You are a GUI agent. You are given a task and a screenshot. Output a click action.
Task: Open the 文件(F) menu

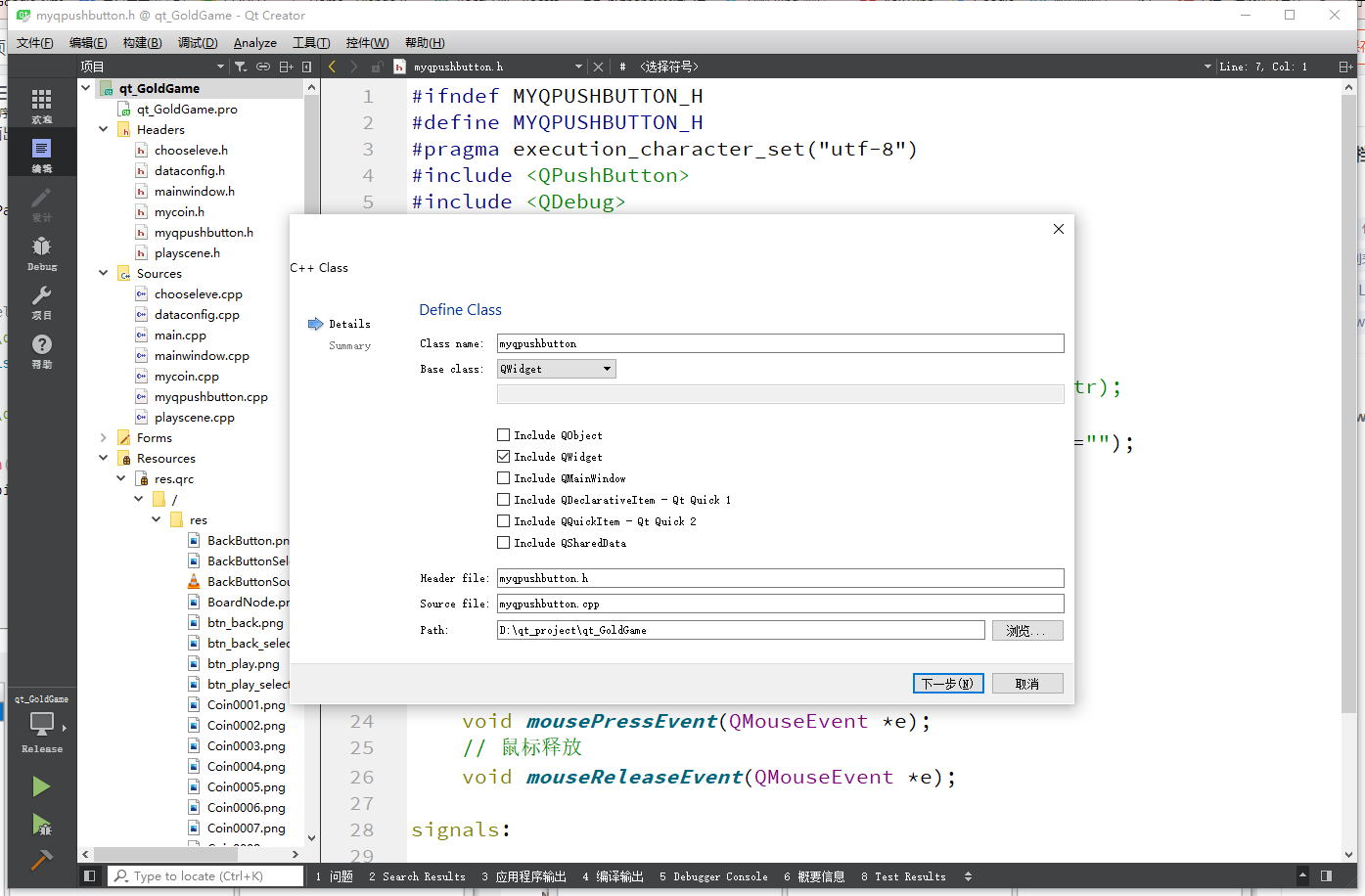coord(34,43)
